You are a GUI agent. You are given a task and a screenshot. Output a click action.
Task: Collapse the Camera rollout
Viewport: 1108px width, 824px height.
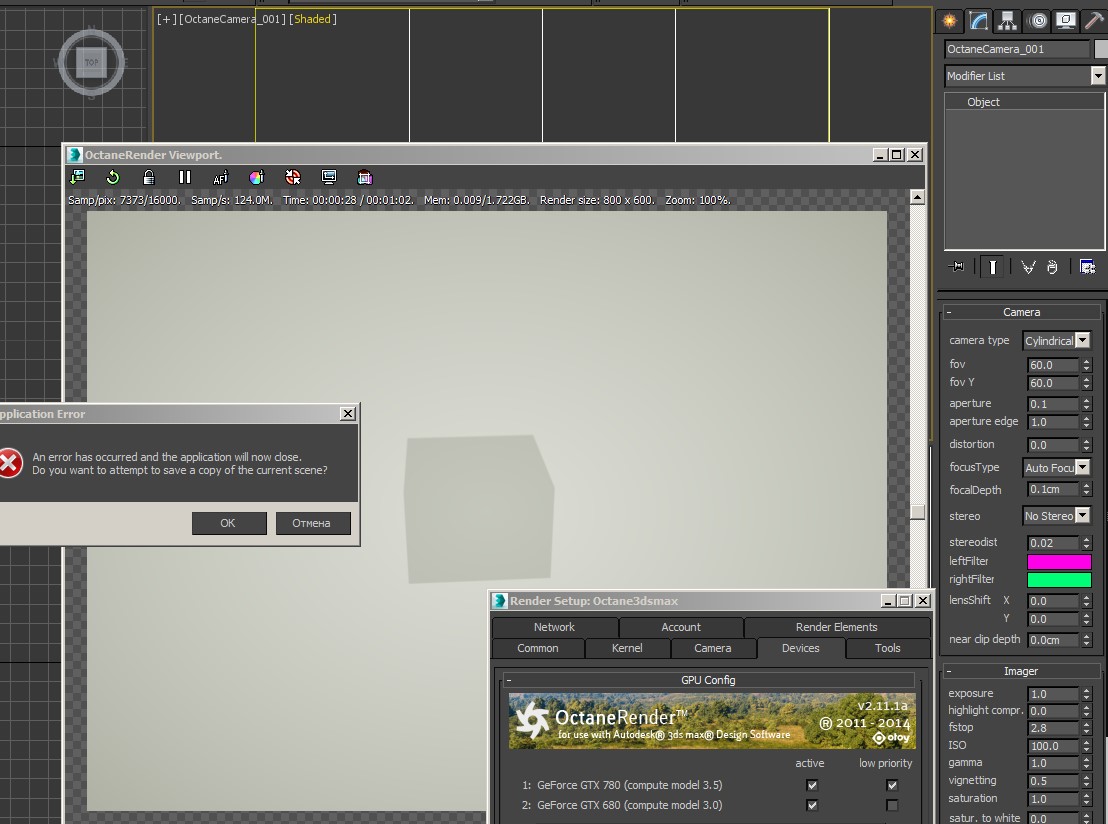[x=1021, y=312]
